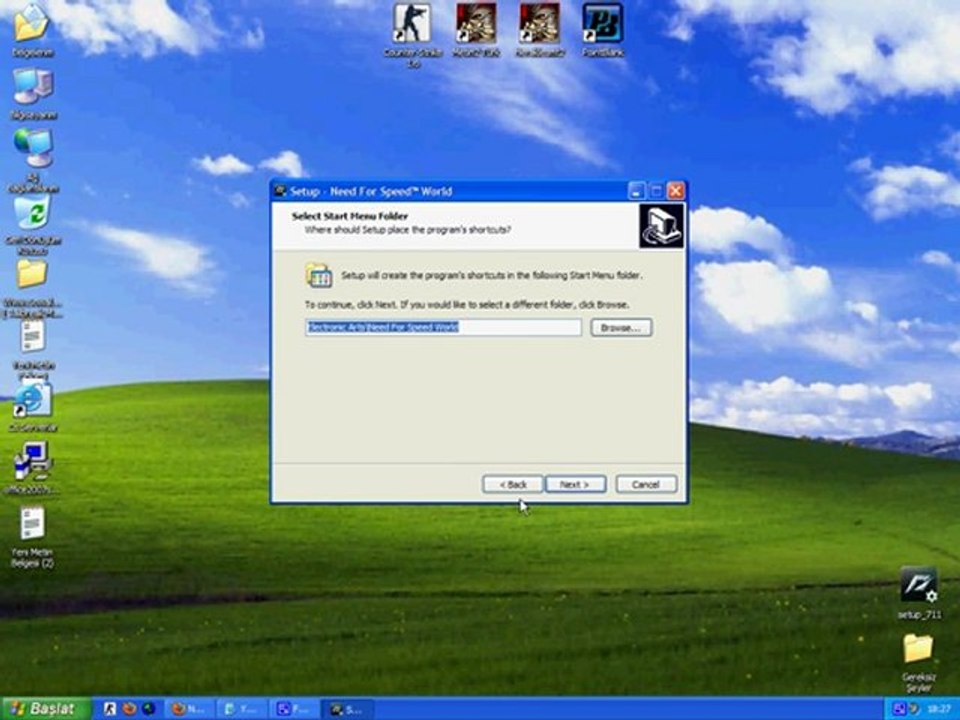
Task: Launch the Internet Explorer shortcut on the desktop
Action: 32,407
